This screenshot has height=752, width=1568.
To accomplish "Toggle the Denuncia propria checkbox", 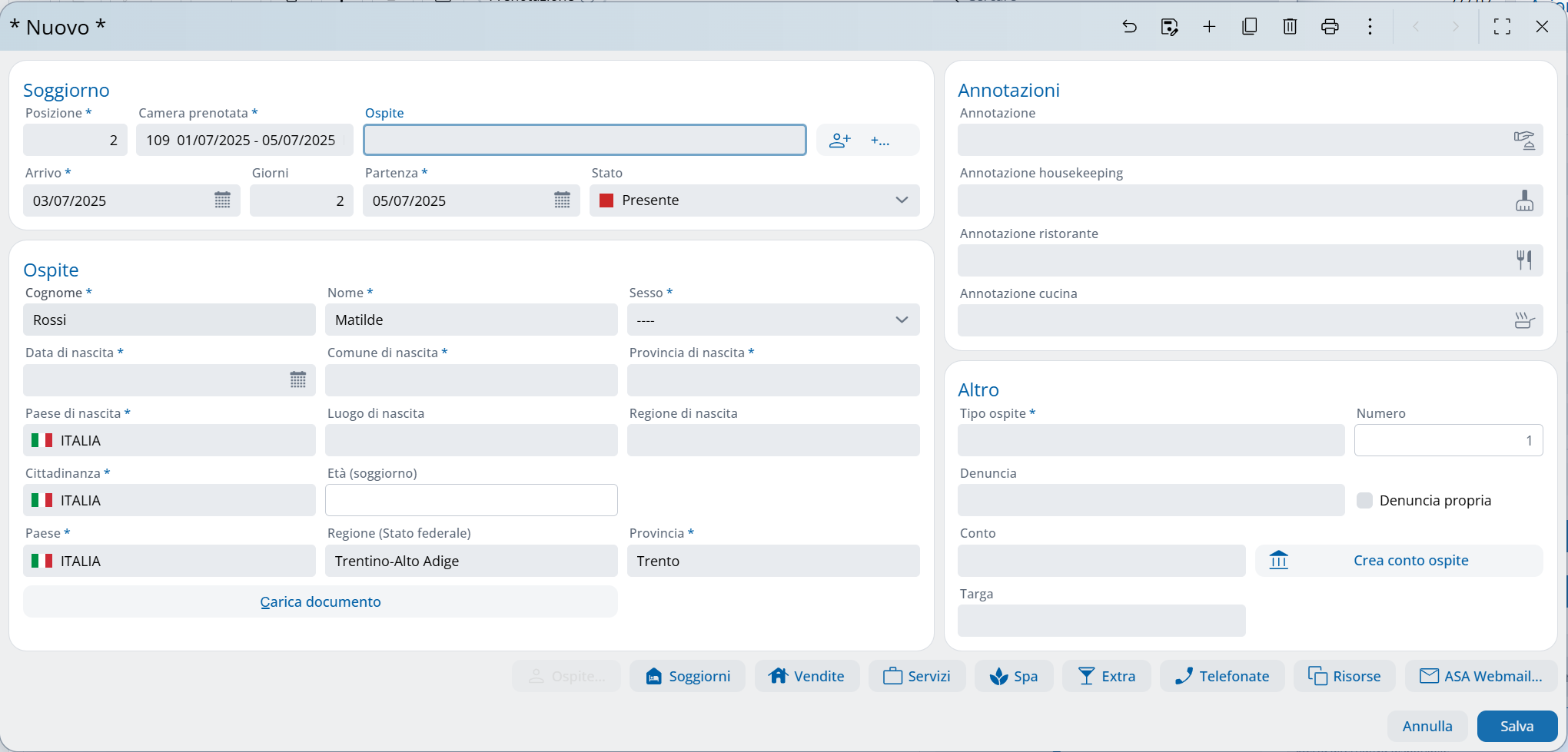I will [1364, 501].
